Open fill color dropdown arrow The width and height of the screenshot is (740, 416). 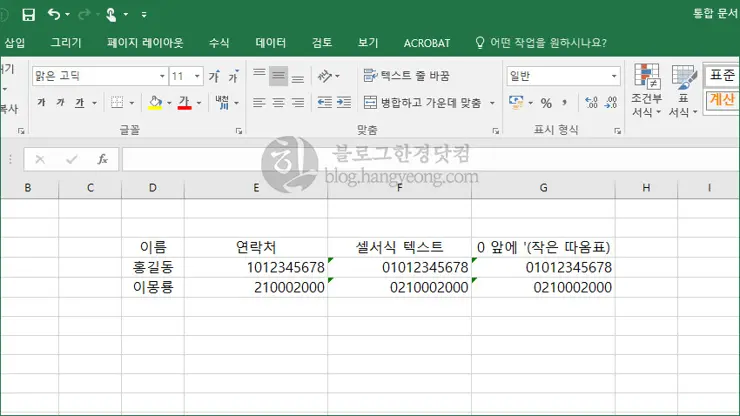click(x=169, y=103)
